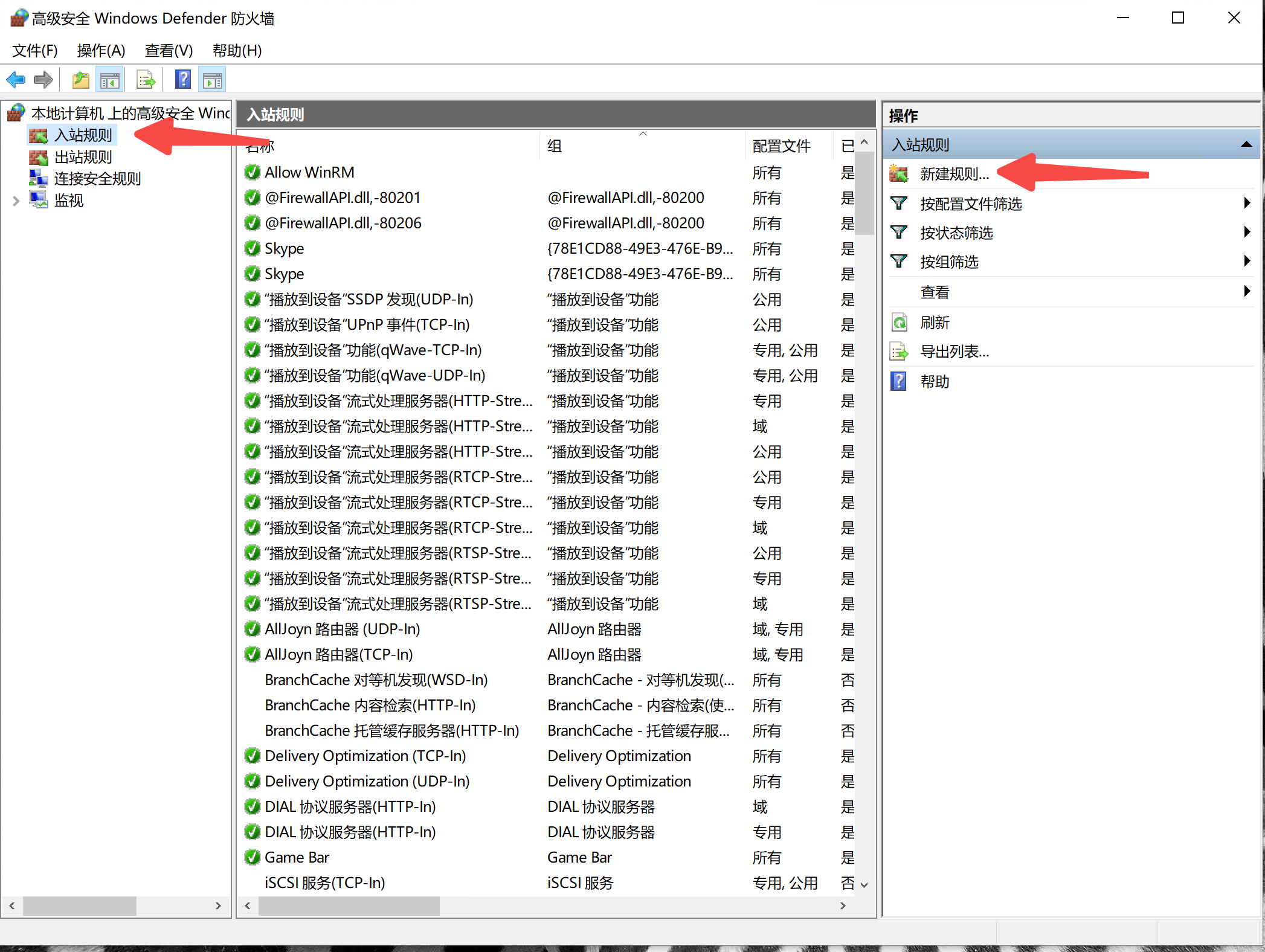Expand the 监视 tree node
This screenshot has width=1265, height=952.
pyautogui.click(x=16, y=201)
